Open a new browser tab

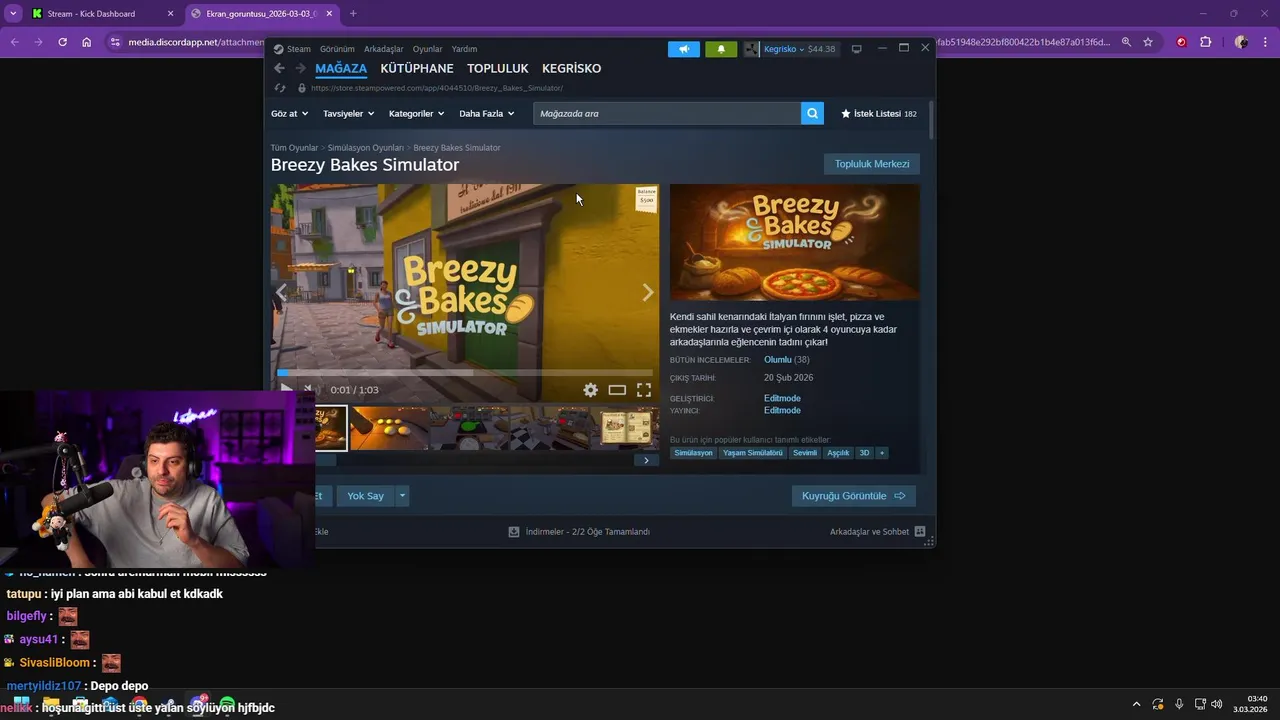click(x=353, y=14)
